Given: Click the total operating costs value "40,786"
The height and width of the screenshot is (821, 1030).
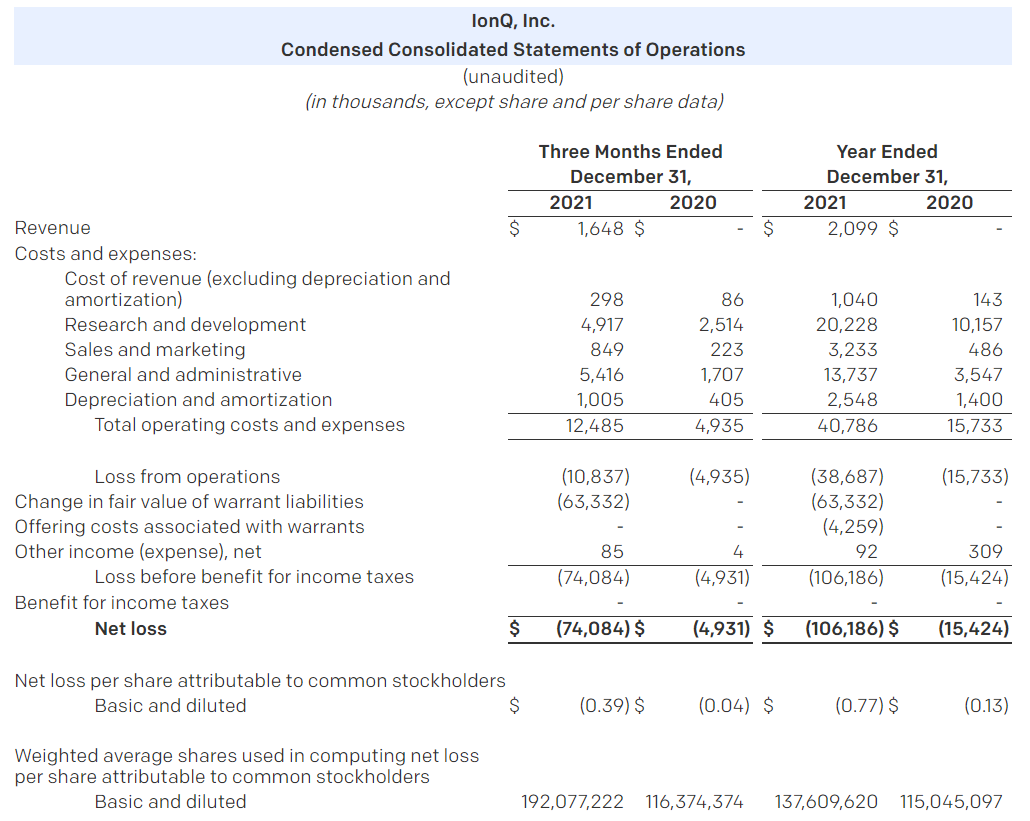Looking at the screenshot, I should 847,426.
